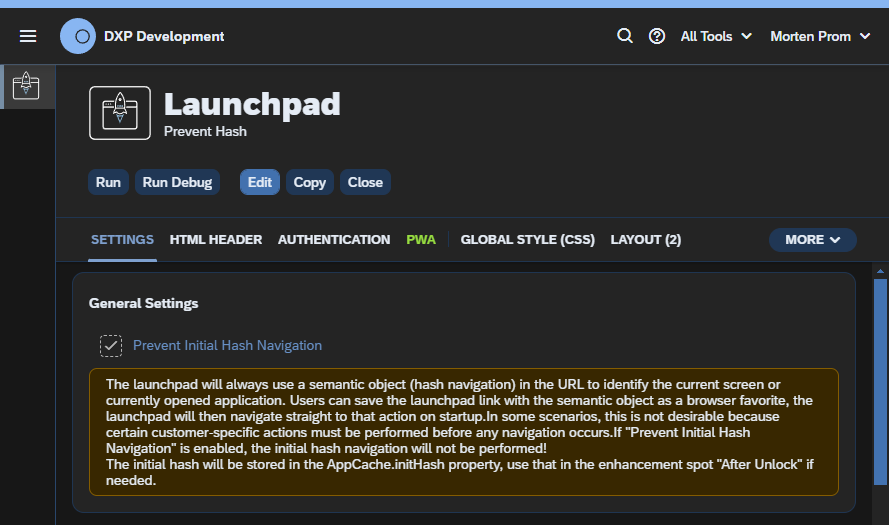Click the Run button
The image size is (889, 525).
point(108,182)
